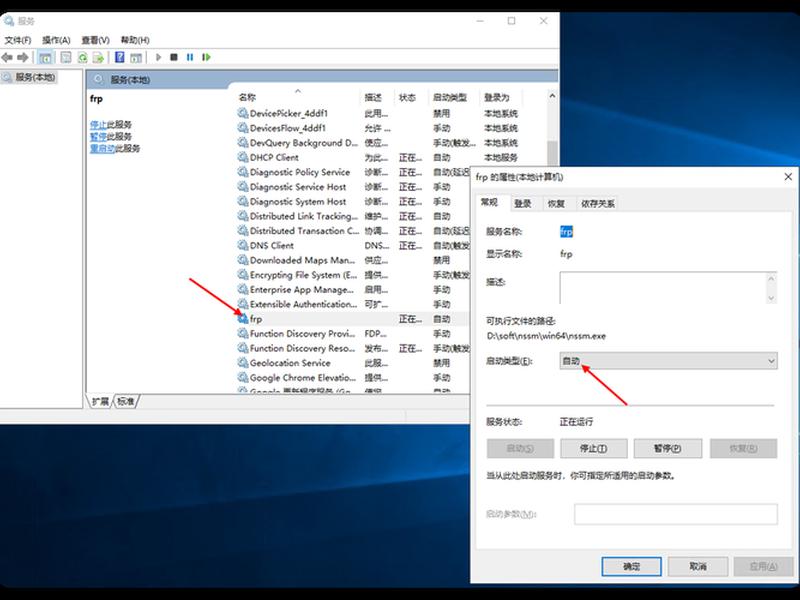Click the Stop Service square icon
The width and height of the screenshot is (800, 600).
click(x=174, y=57)
